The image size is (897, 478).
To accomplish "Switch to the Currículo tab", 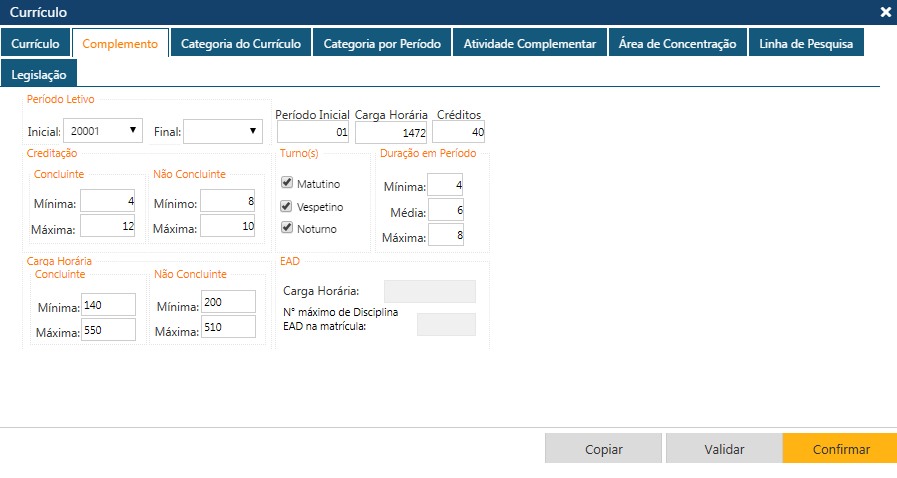I will (36, 44).
